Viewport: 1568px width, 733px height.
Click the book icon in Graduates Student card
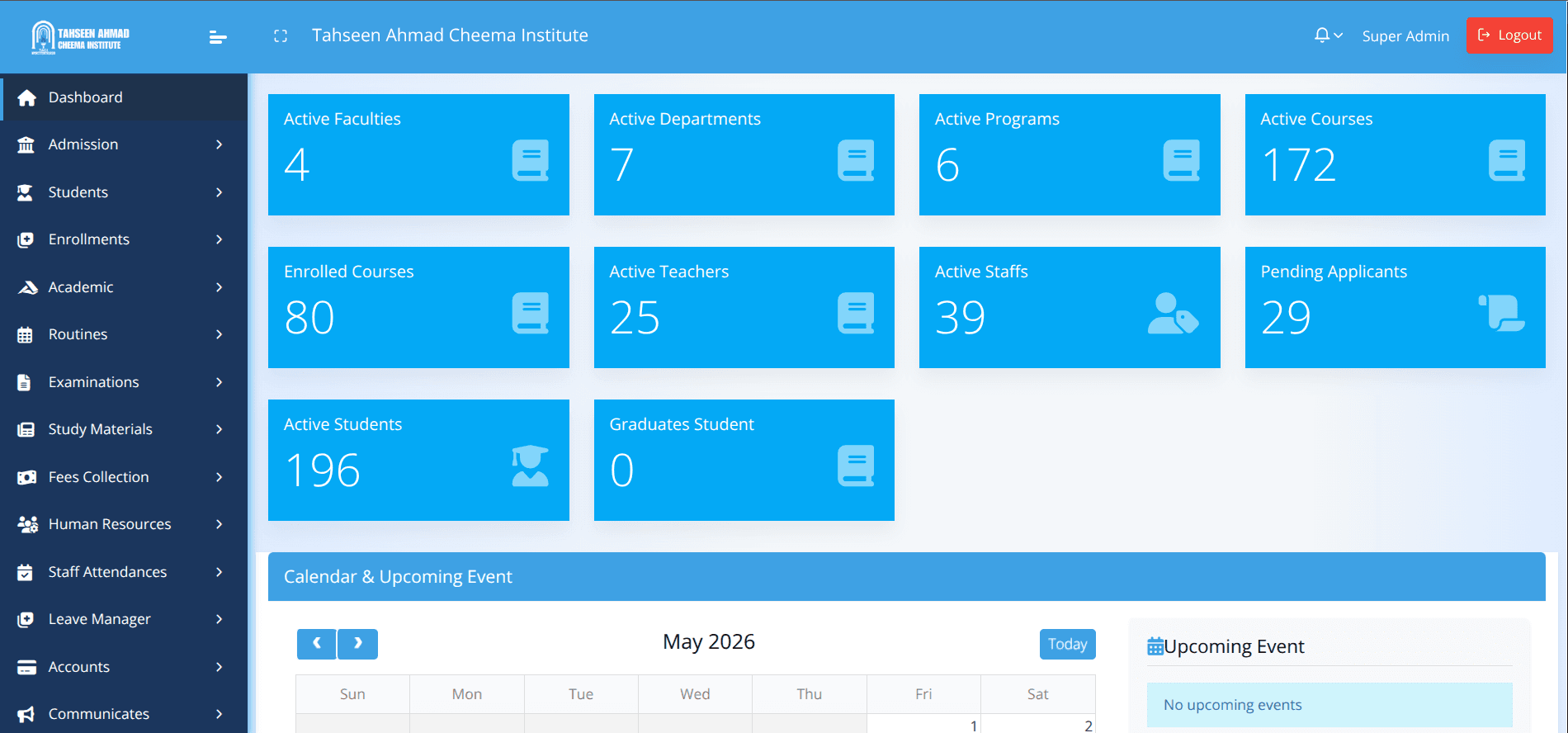point(856,466)
